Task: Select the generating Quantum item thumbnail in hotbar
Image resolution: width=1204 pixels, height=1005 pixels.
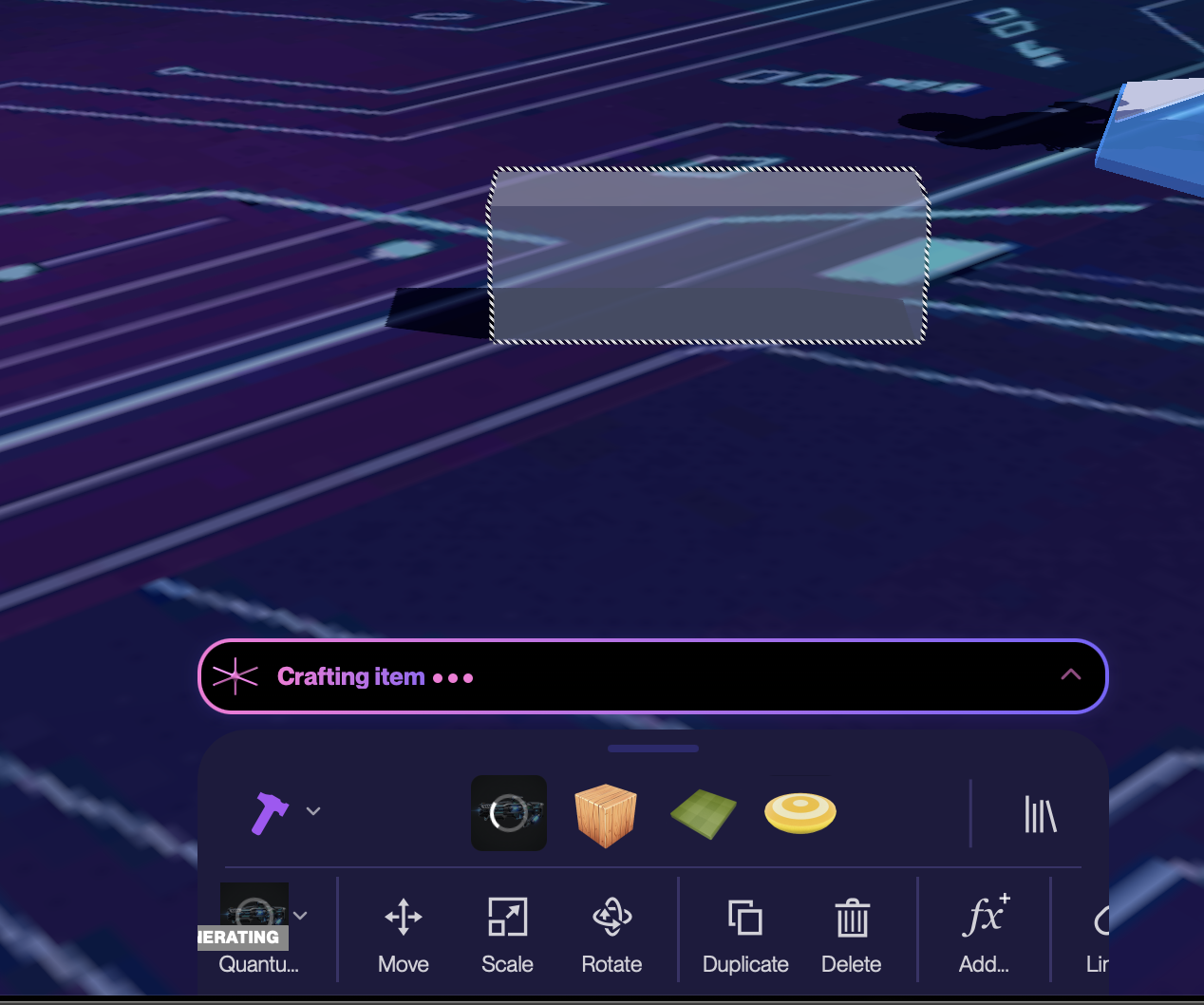Action: coord(509,813)
